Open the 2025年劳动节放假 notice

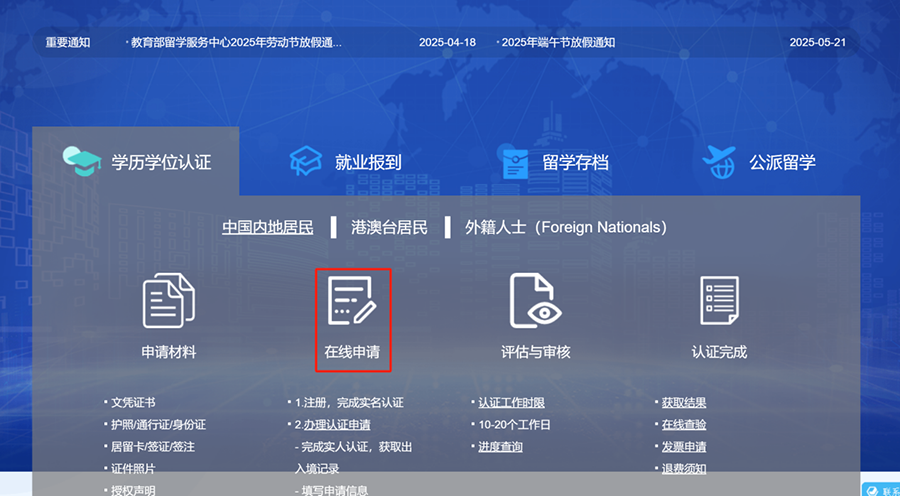coord(237,43)
